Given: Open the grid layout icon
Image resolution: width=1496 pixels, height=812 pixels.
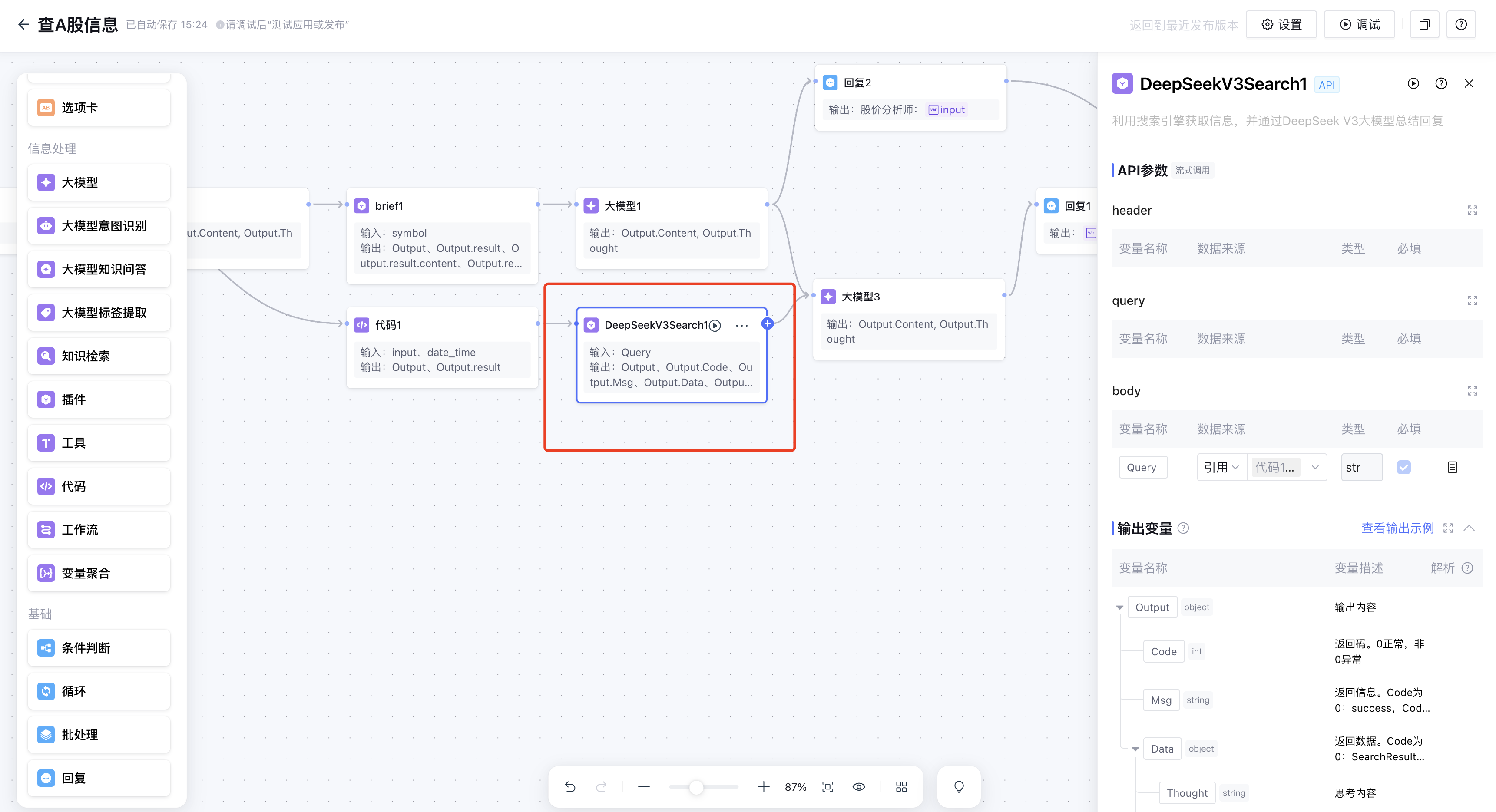Looking at the screenshot, I should pyautogui.click(x=901, y=786).
